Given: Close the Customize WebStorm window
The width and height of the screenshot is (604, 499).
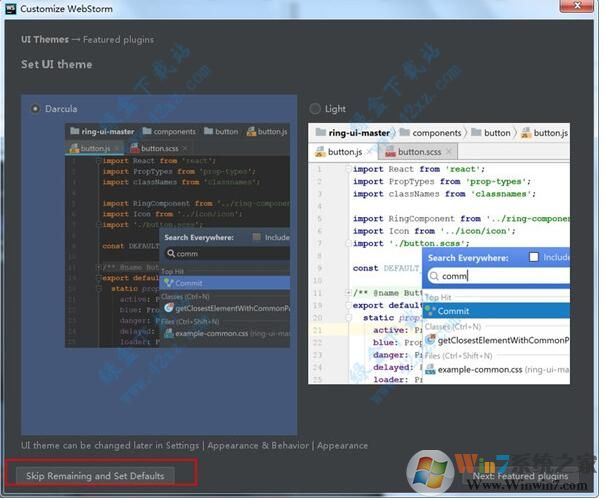Looking at the screenshot, I should coord(577,6).
